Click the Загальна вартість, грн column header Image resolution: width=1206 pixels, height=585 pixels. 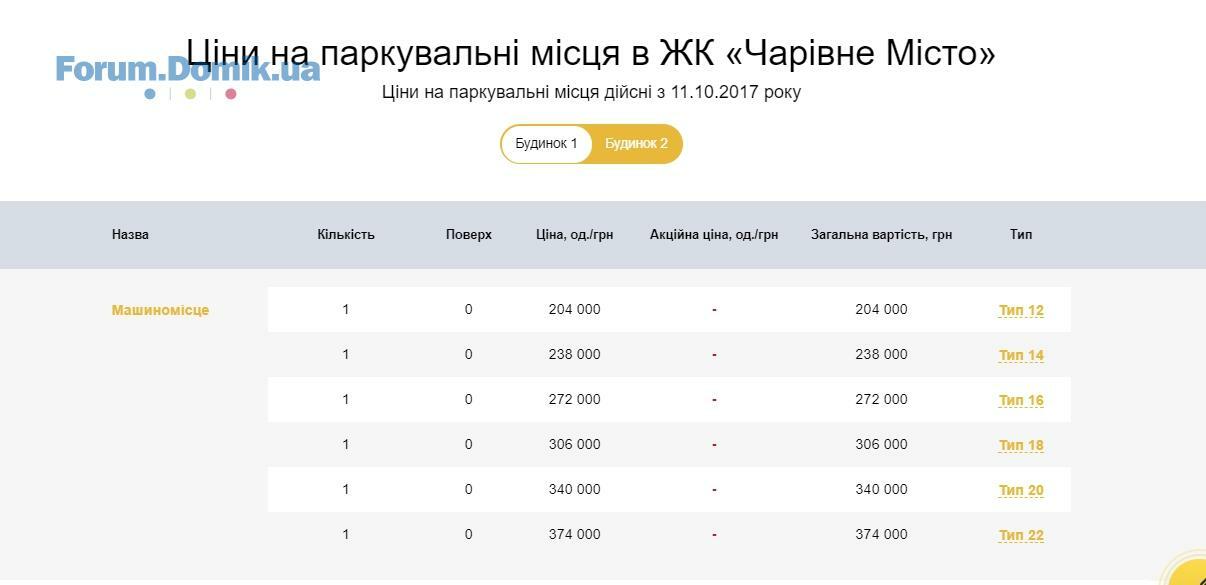tap(882, 234)
